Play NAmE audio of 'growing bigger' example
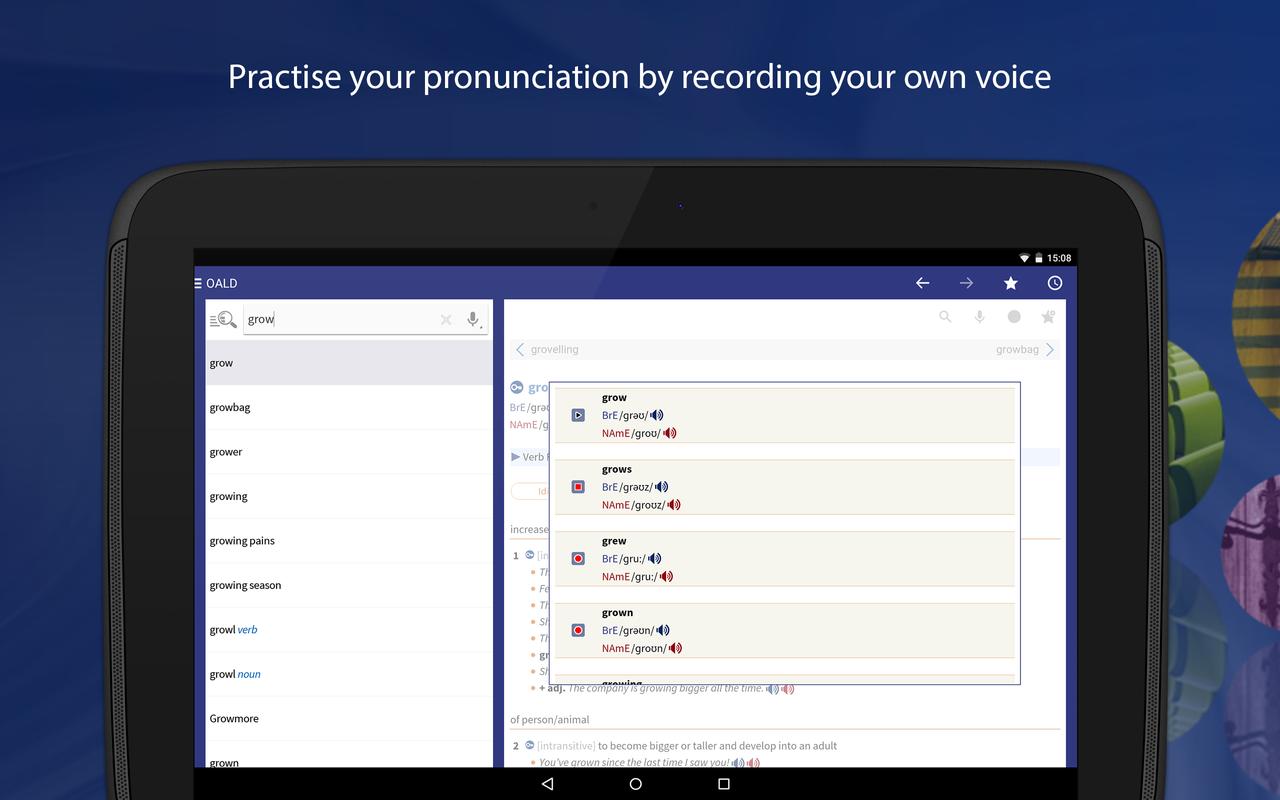 tap(788, 689)
